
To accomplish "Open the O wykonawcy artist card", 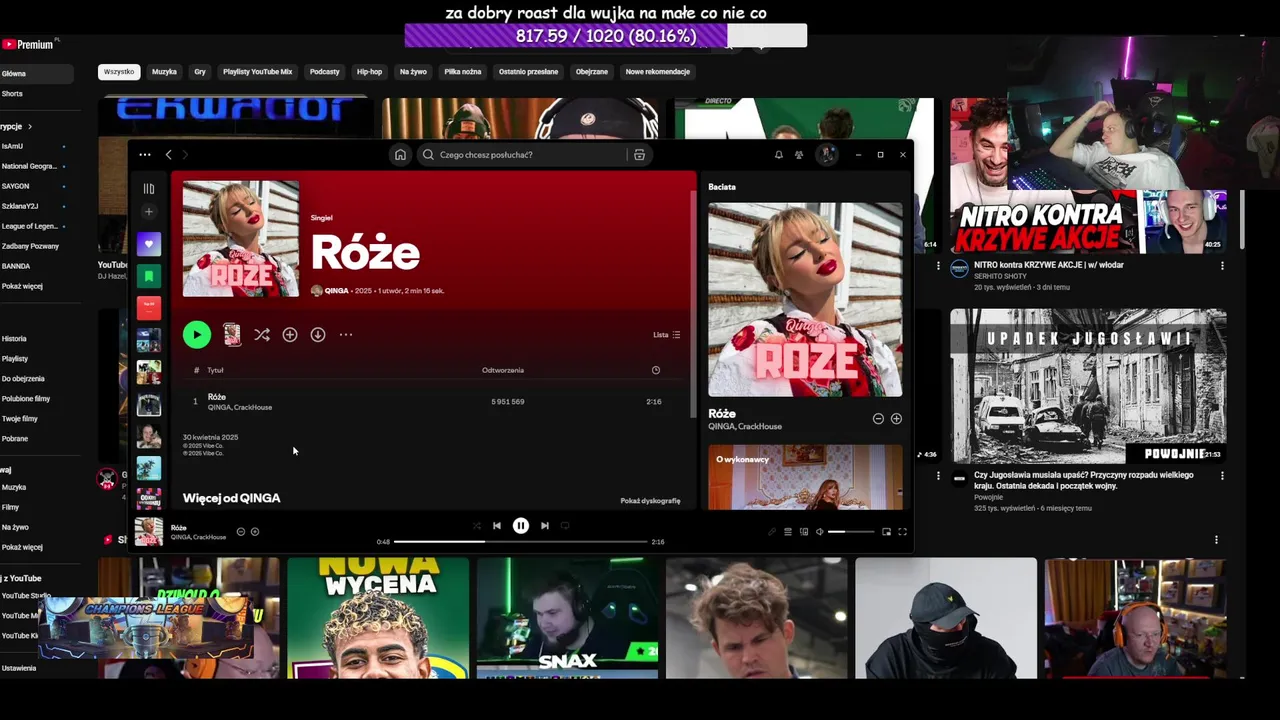I will click(x=805, y=477).
